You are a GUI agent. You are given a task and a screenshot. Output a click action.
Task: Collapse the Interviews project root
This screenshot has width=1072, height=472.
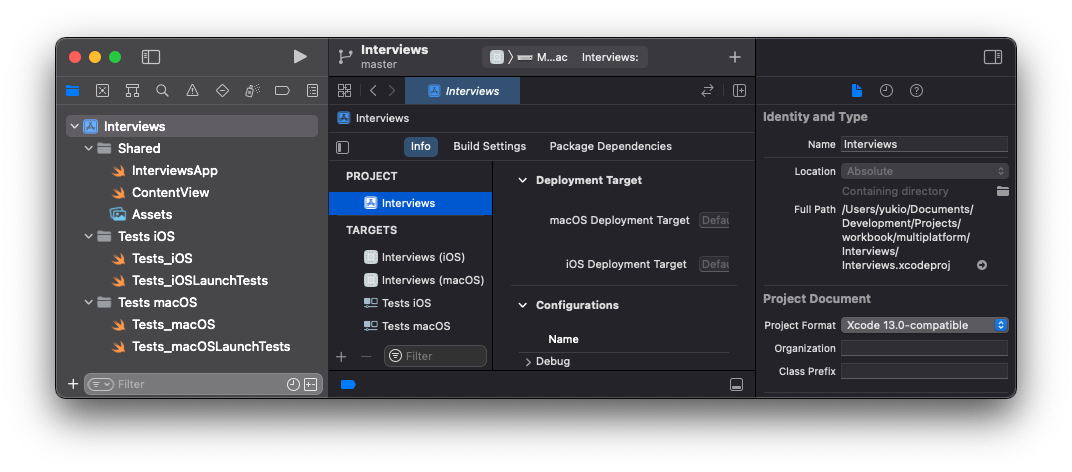[75, 127]
